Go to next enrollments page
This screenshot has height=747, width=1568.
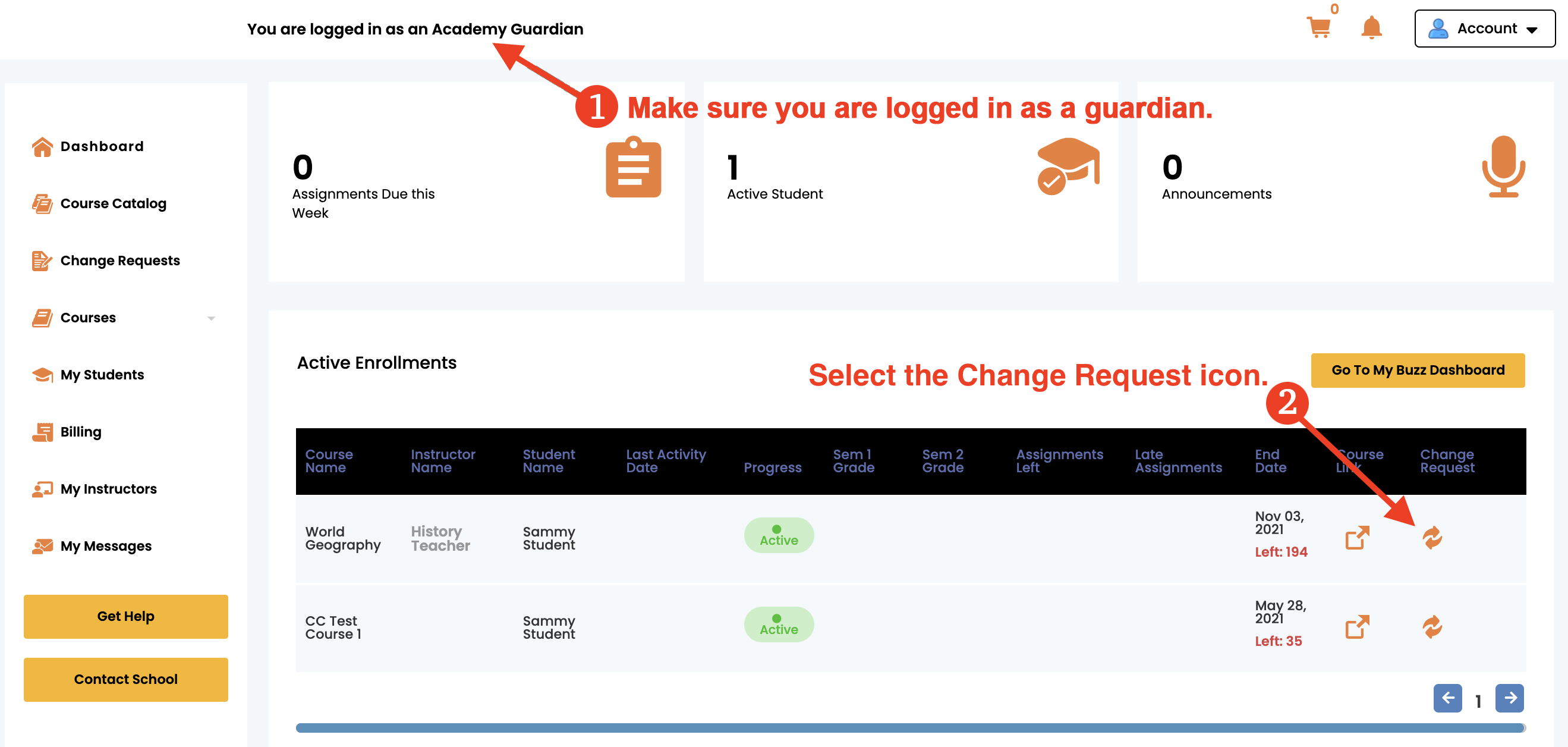(1509, 698)
